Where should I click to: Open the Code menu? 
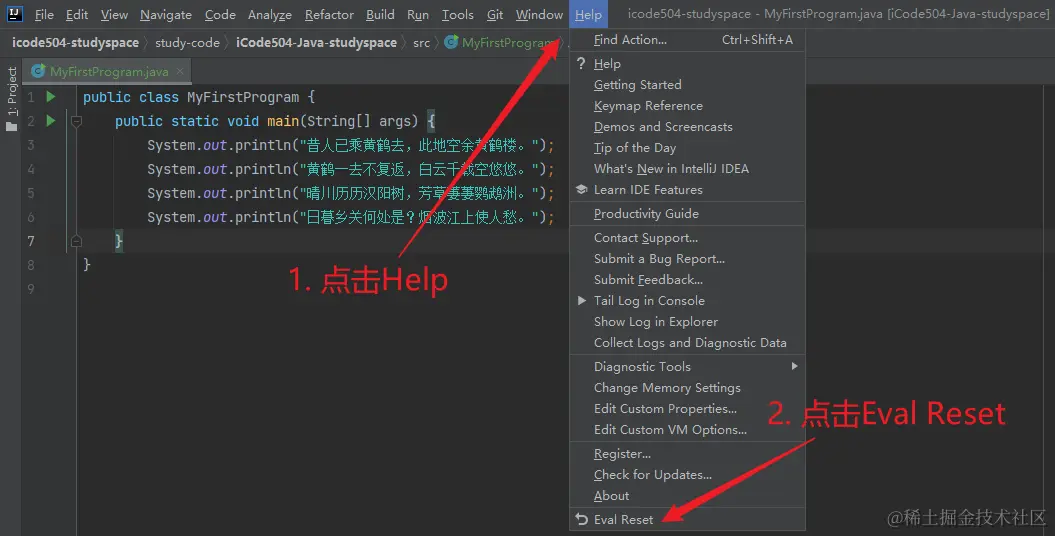coord(220,14)
